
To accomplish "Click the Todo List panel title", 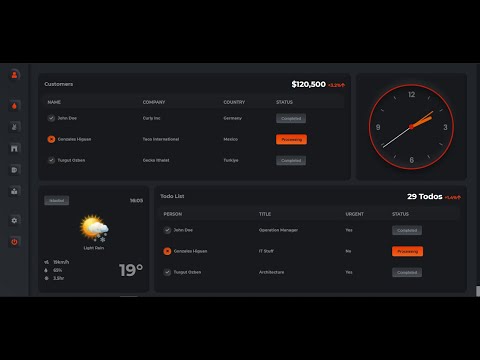I will tap(172, 196).
